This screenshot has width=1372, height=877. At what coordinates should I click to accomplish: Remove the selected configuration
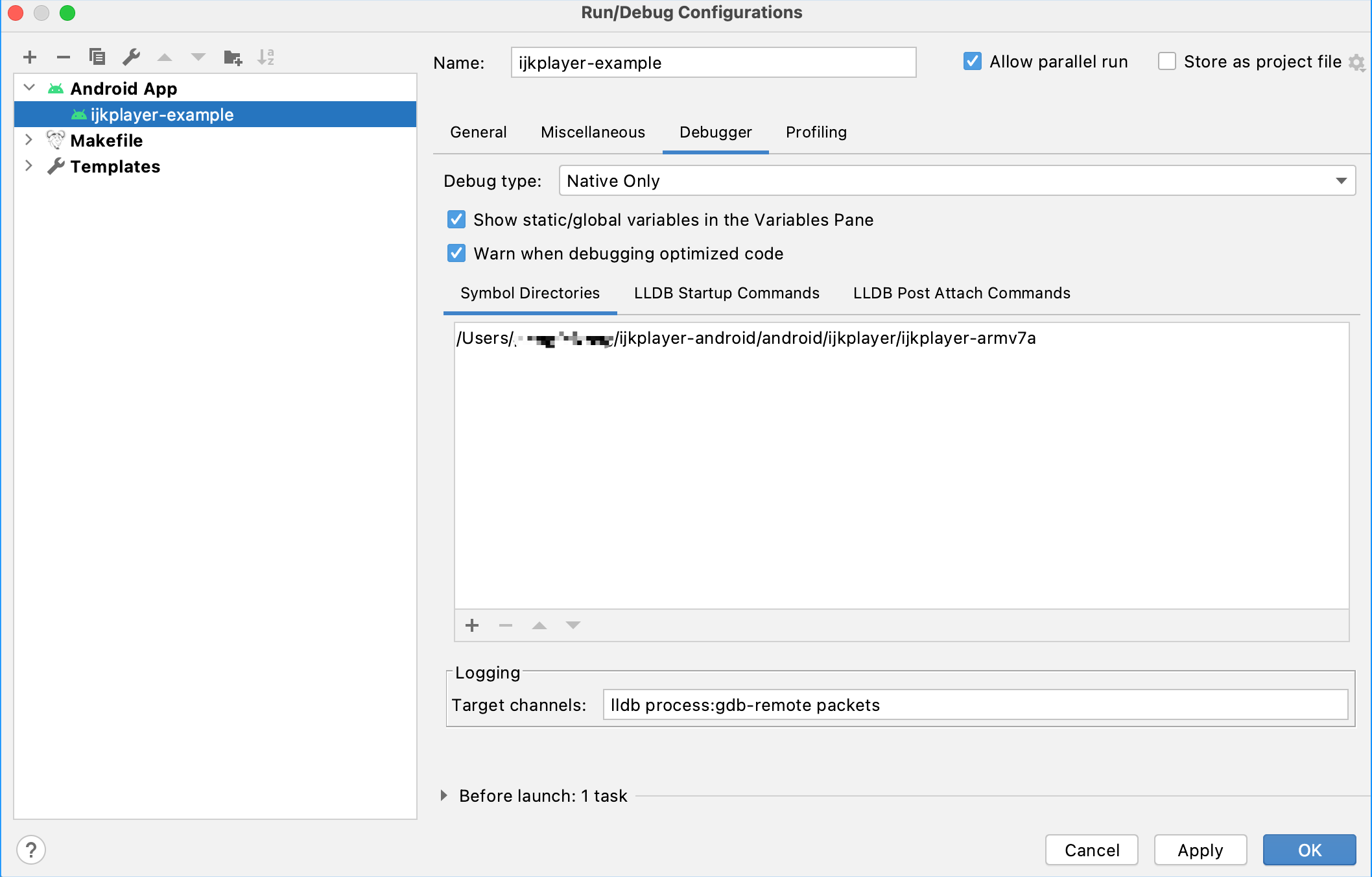tap(63, 57)
